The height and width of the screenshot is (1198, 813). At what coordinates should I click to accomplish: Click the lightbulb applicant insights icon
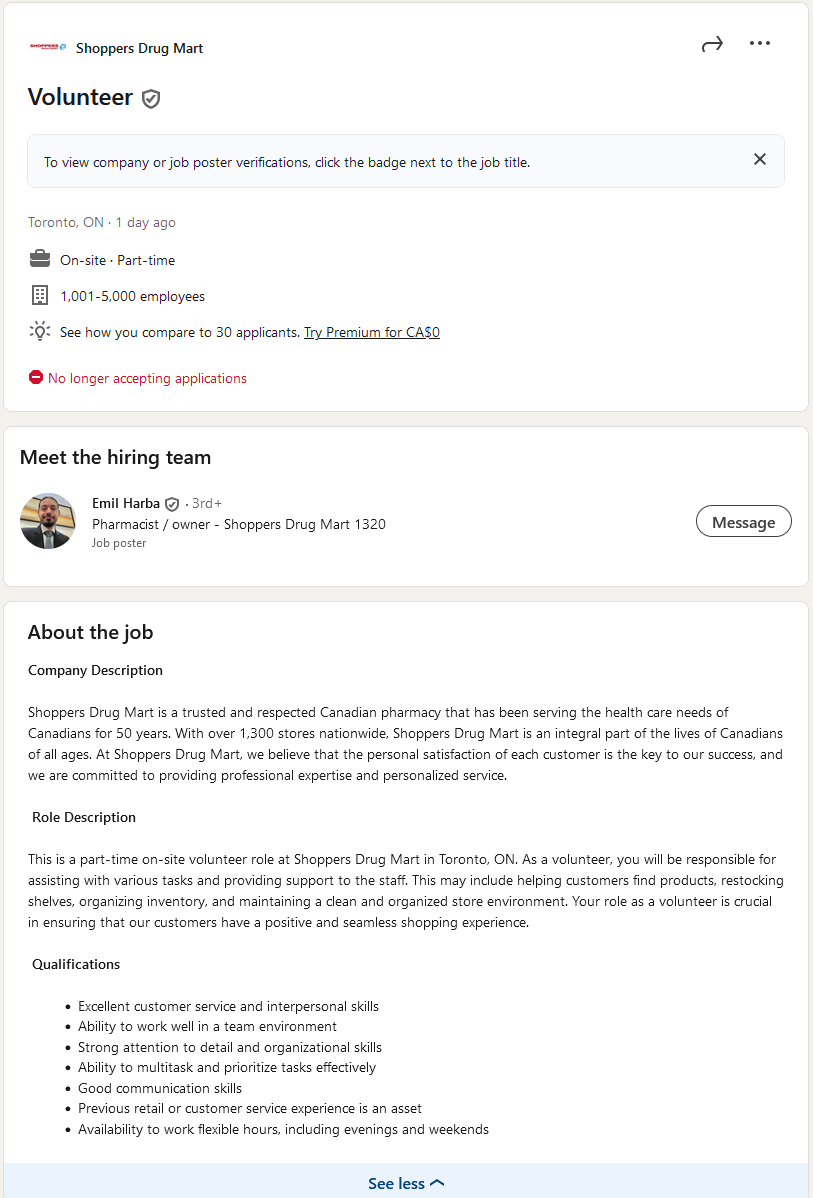click(40, 331)
